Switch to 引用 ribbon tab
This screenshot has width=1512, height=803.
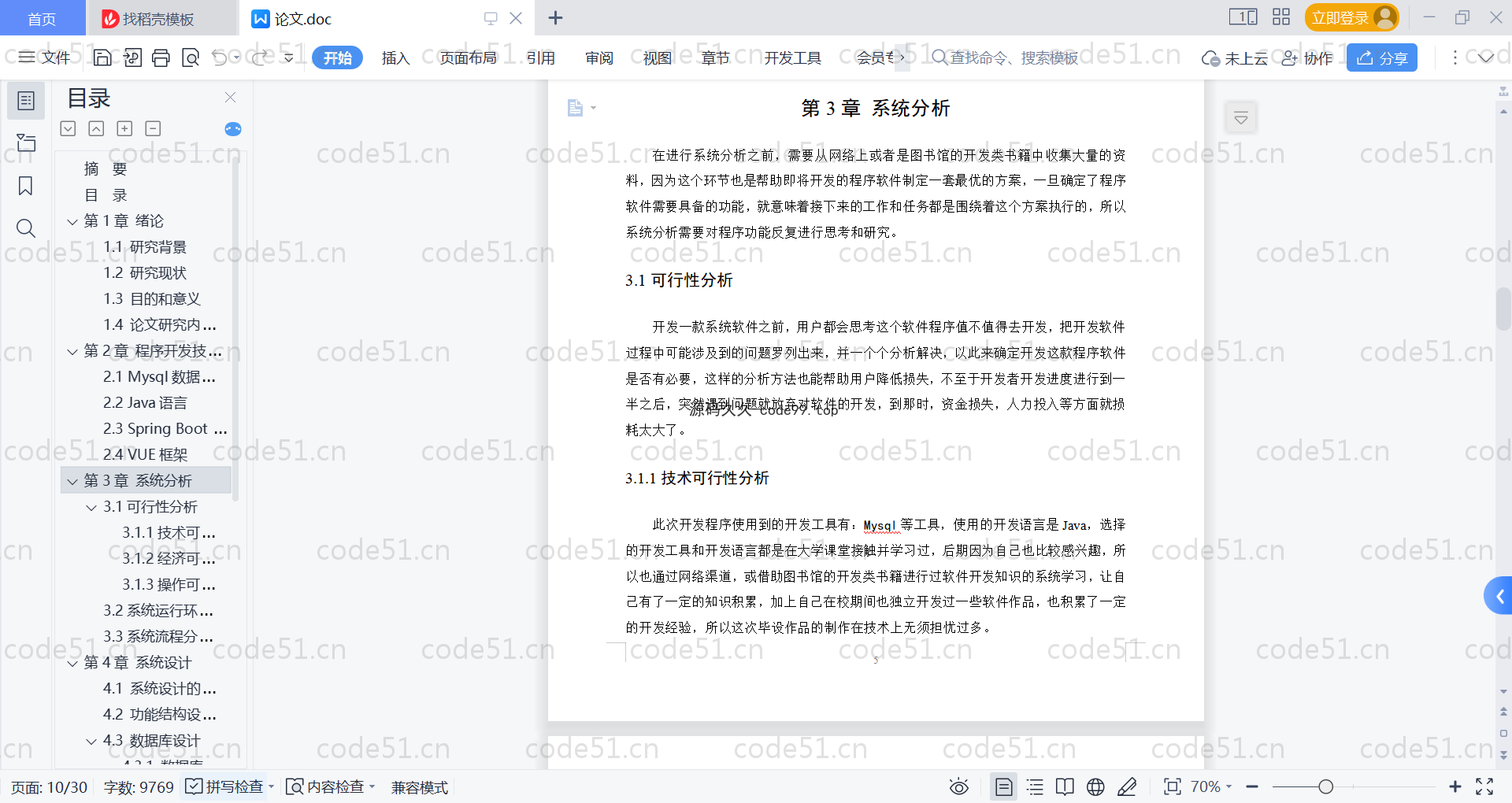tap(541, 57)
